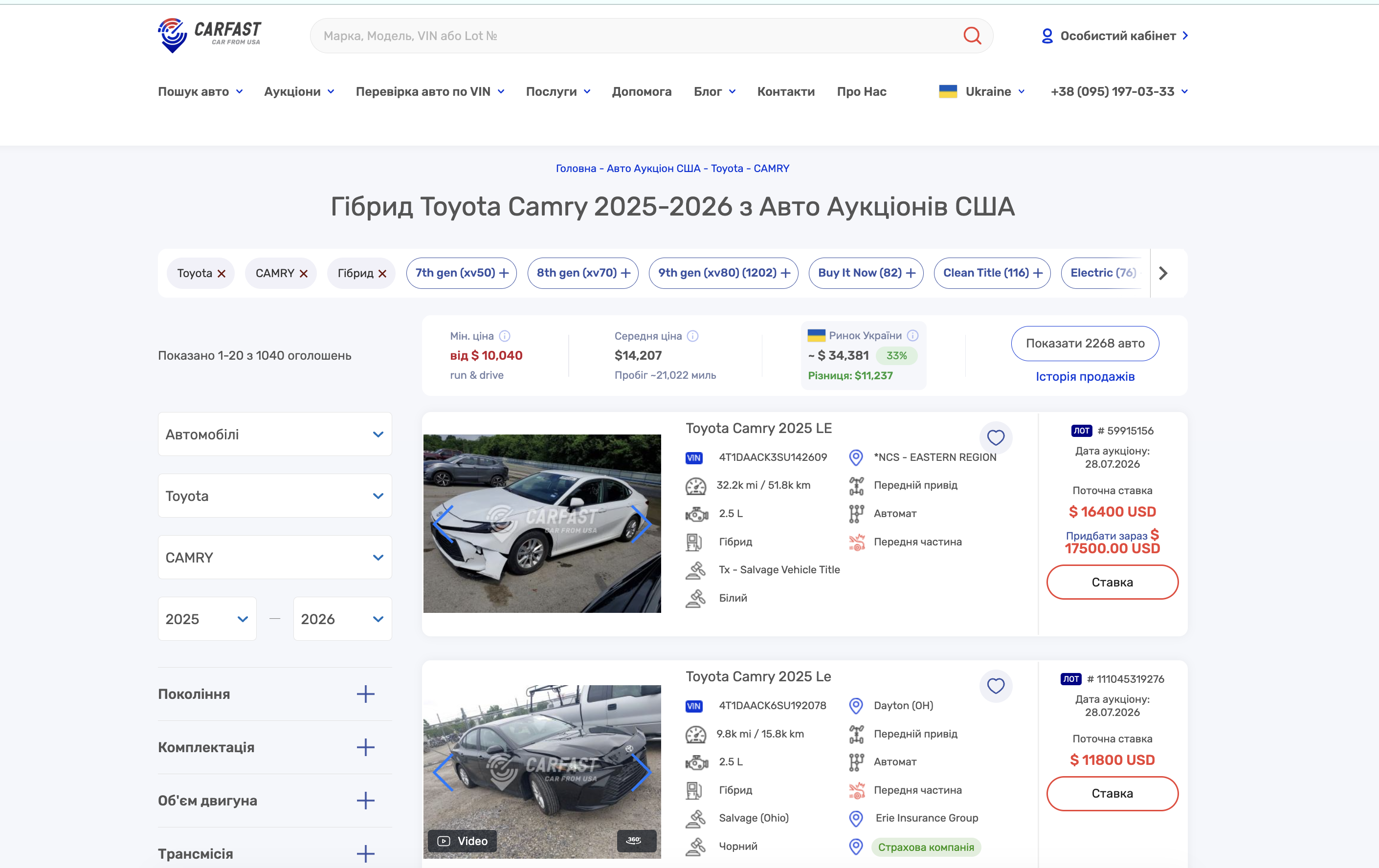Add the 7th gen (xv50) filter
This screenshot has height=868, width=1379.
[462, 273]
